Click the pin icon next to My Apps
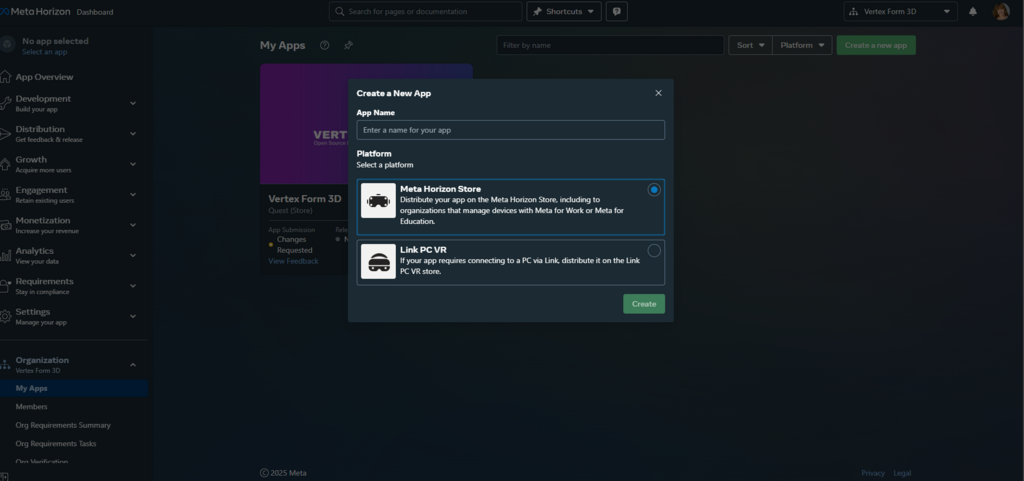The image size is (1024, 481). (x=348, y=45)
